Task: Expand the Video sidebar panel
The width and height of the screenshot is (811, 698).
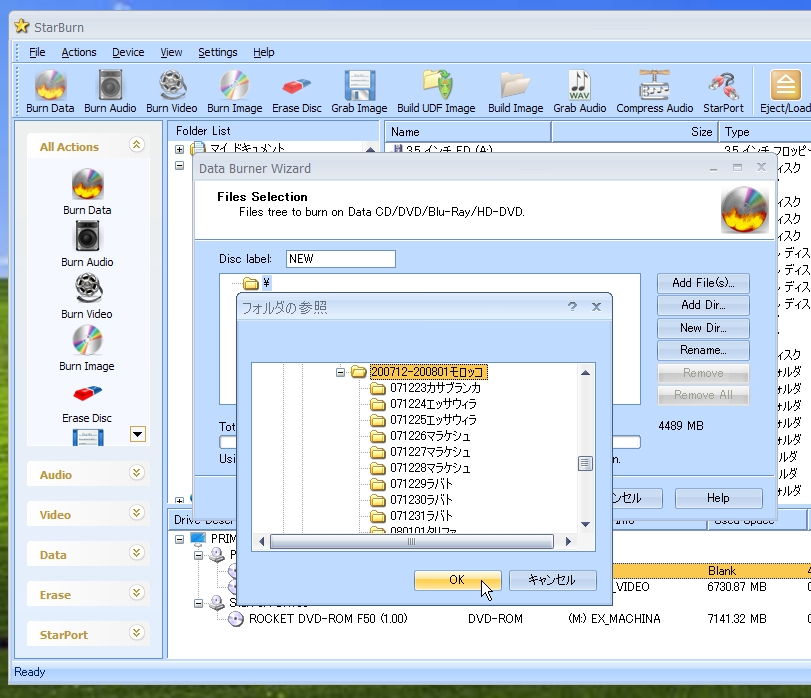Action: (137, 512)
